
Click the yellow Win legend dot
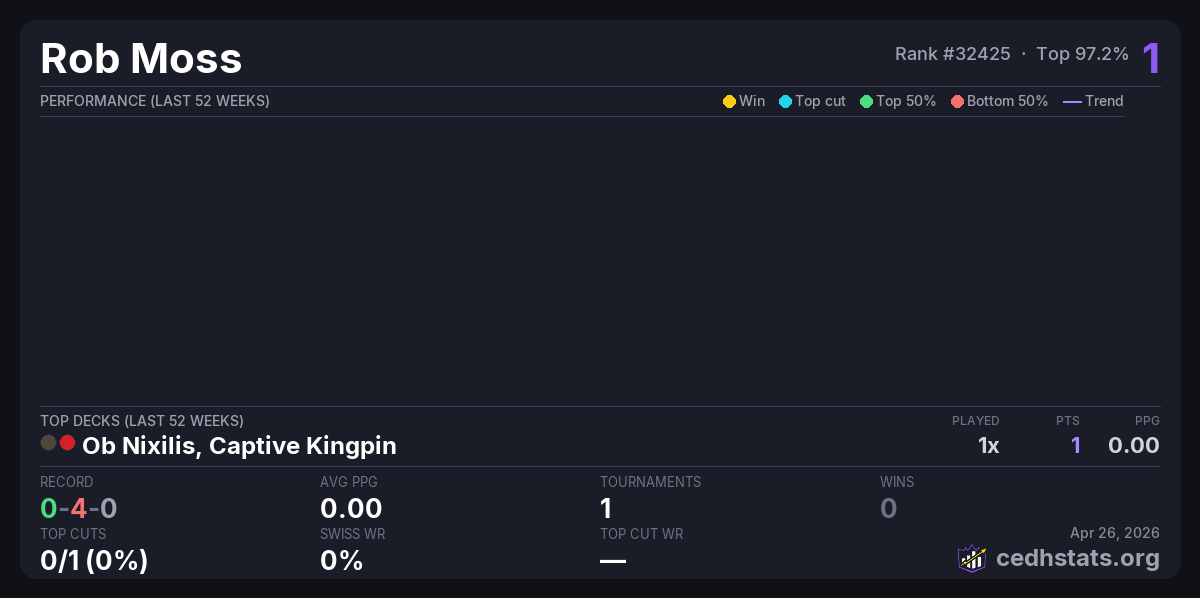(x=729, y=101)
